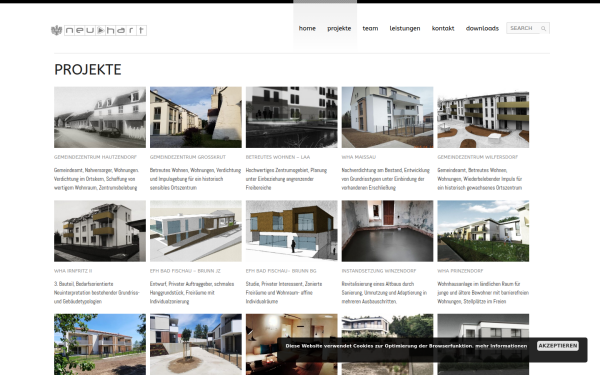Screen dimensions: 600x375
Task: Open the team menu item
Action: pyautogui.click(x=370, y=28)
